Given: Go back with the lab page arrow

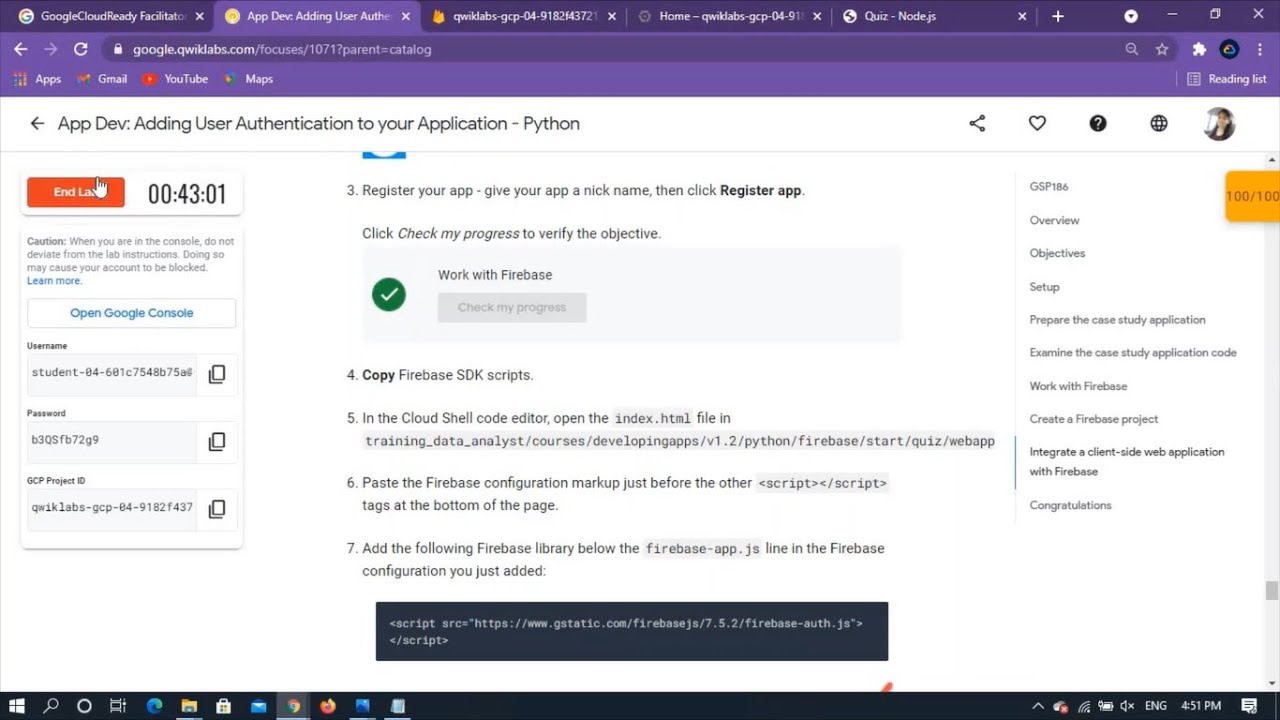Looking at the screenshot, I should tap(37, 123).
